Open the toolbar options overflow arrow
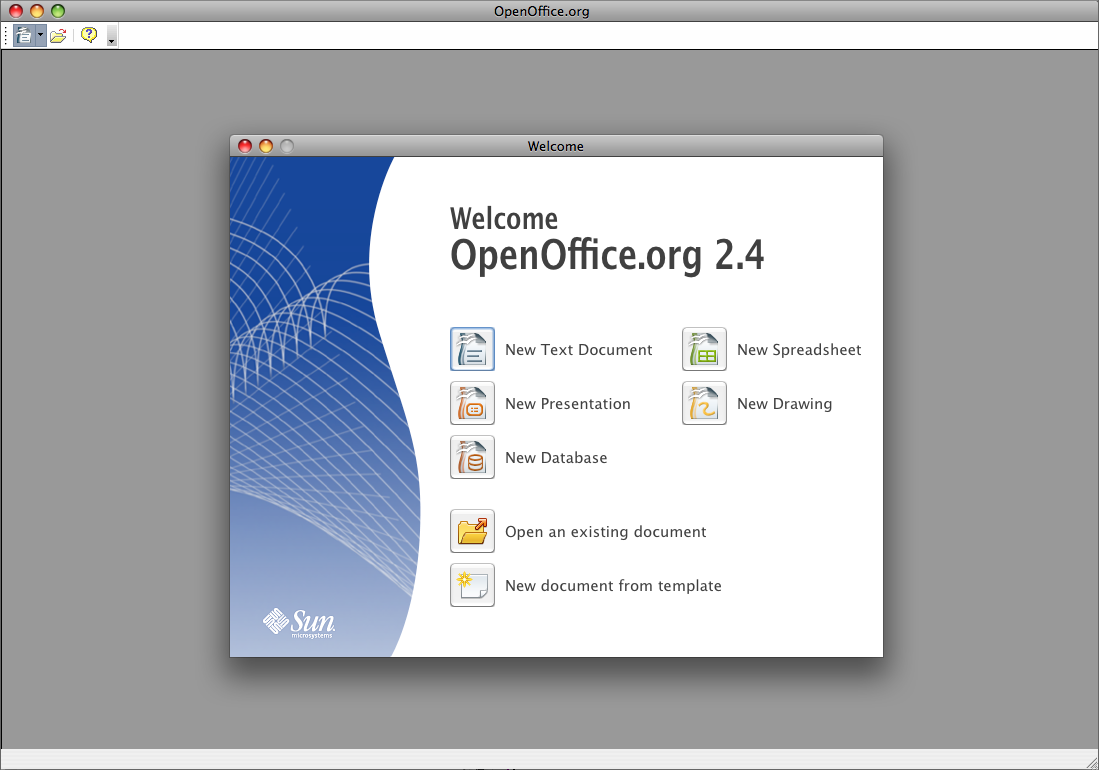The width and height of the screenshot is (1099, 770). [111, 38]
